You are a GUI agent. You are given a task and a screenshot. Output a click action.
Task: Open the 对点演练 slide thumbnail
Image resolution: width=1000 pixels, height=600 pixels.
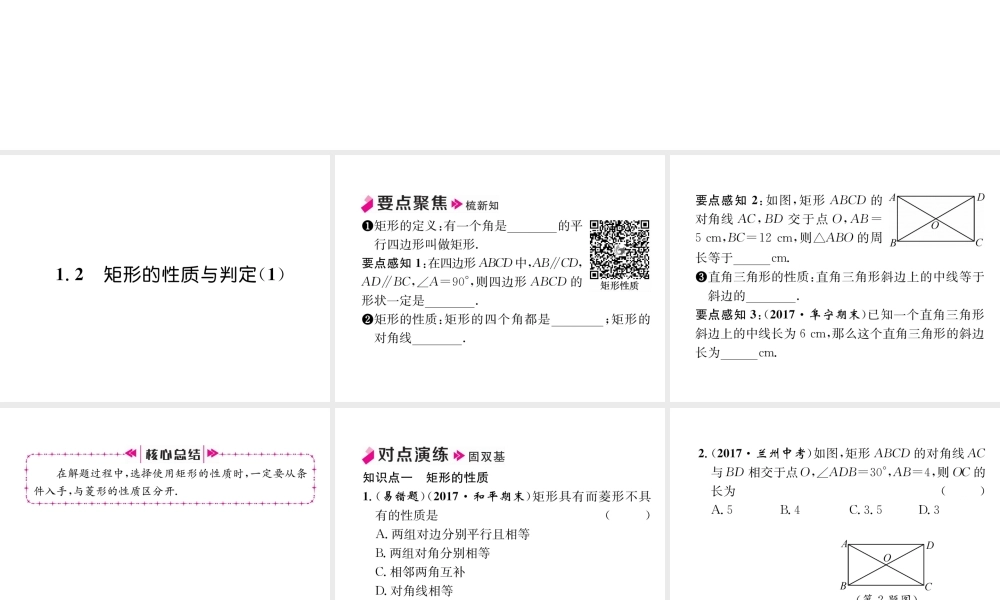(x=500, y=504)
